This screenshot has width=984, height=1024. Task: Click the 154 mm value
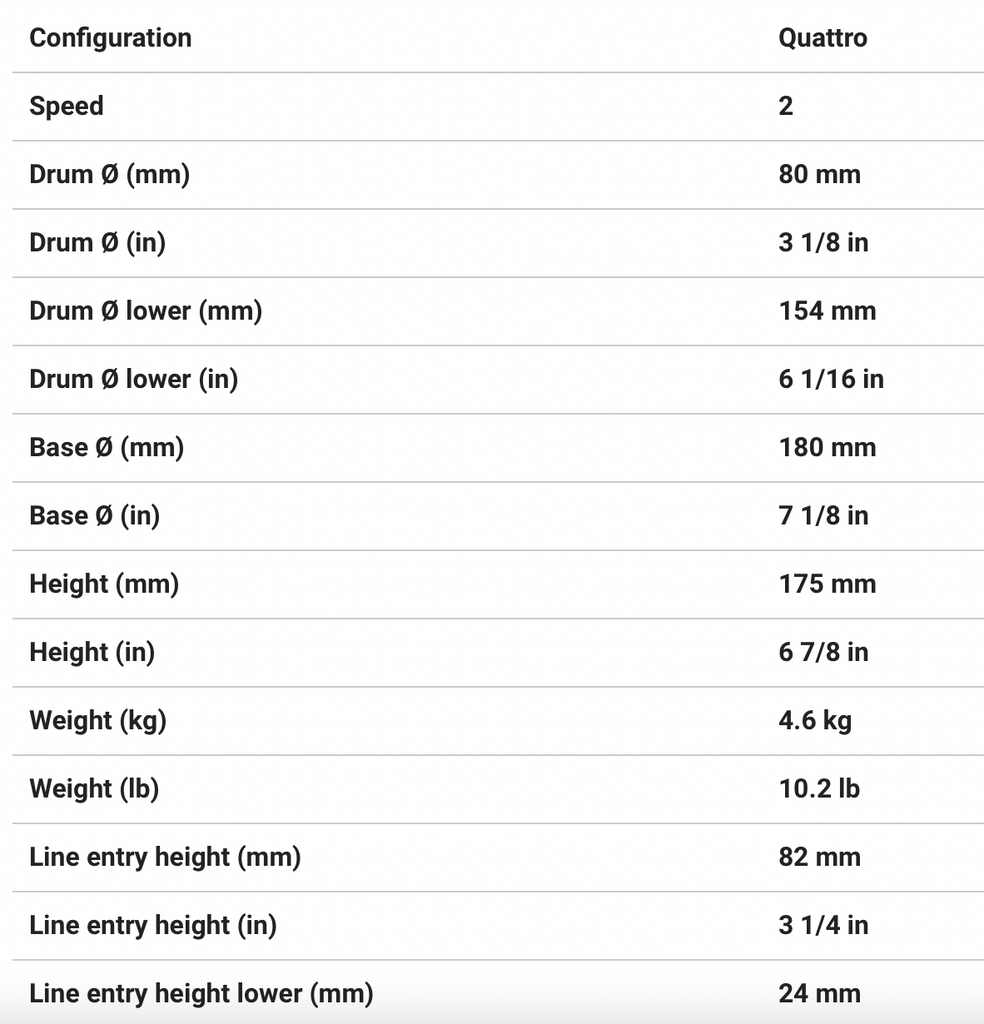click(827, 311)
